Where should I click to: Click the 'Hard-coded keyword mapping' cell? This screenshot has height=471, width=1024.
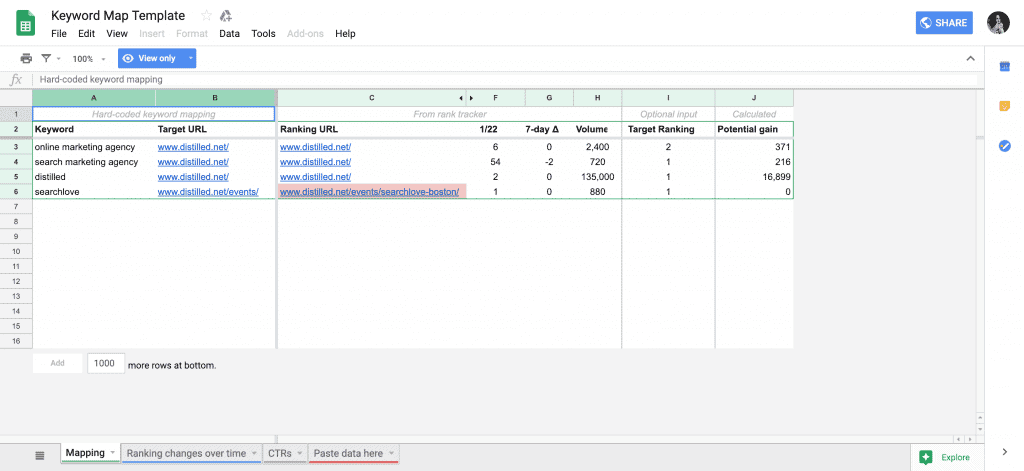coord(153,114)
